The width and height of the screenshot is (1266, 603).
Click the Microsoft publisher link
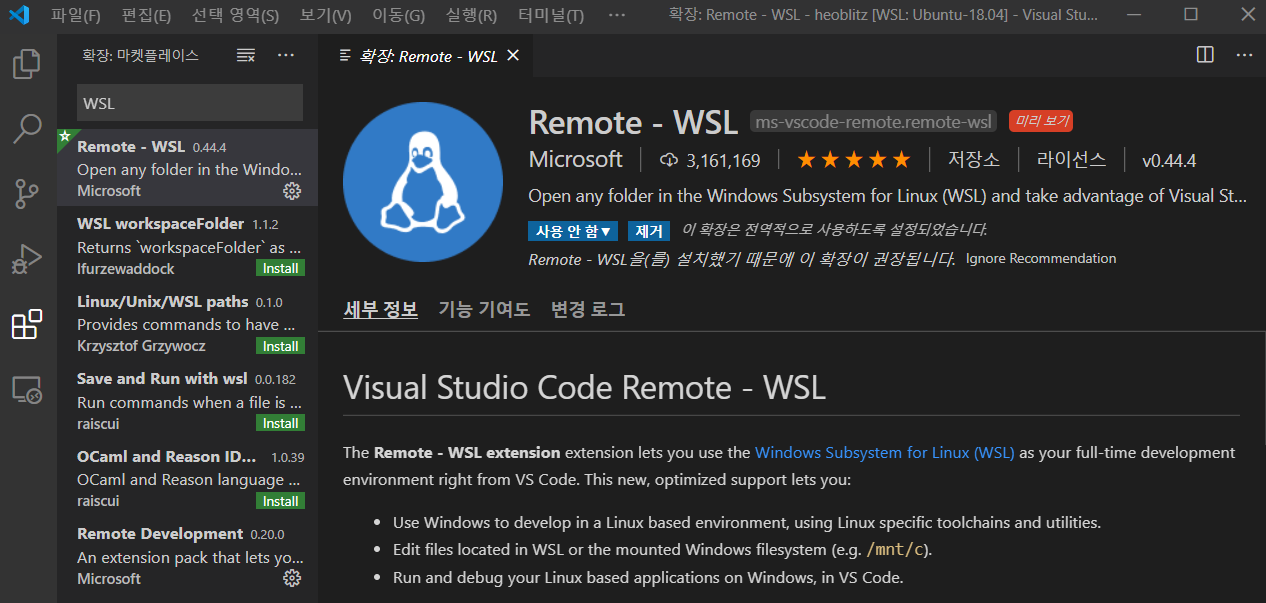[575, 160]
